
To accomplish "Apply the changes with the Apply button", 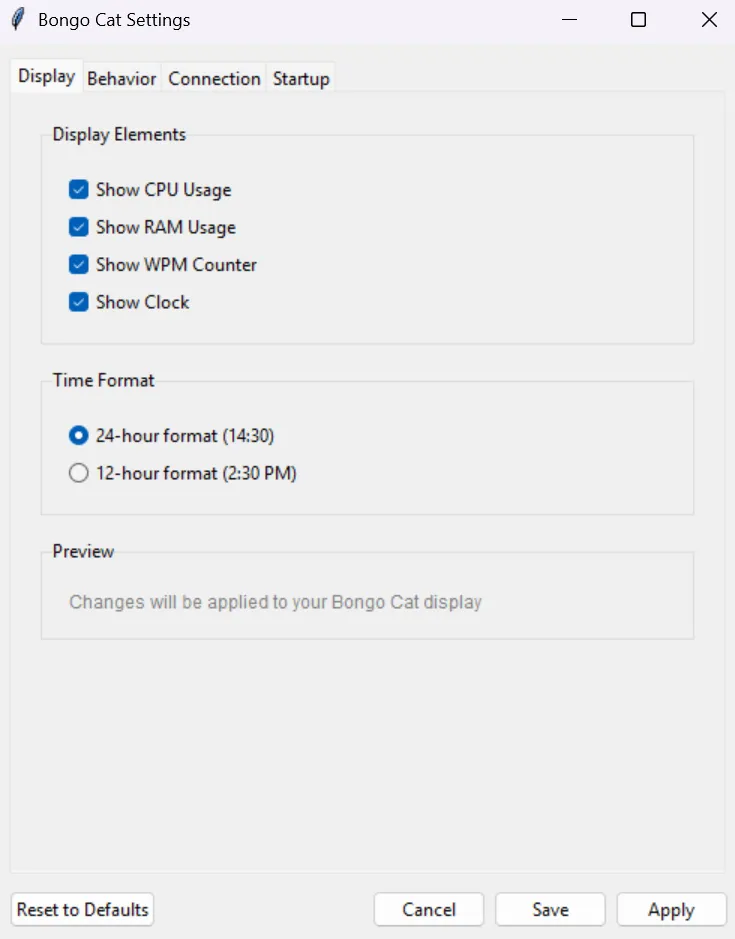I will [x=671, y=910].
